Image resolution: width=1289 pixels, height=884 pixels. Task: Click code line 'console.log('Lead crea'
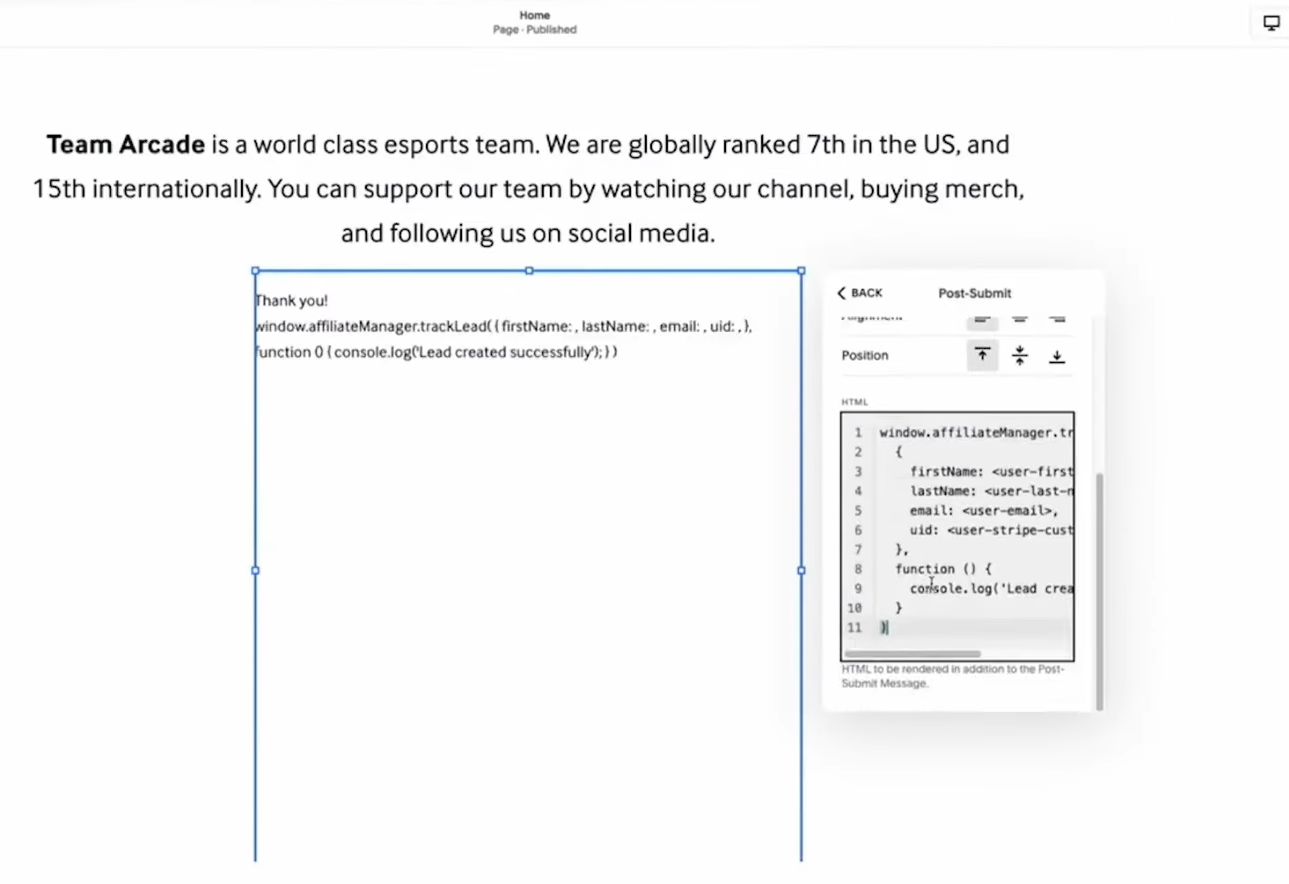(991, 588)
